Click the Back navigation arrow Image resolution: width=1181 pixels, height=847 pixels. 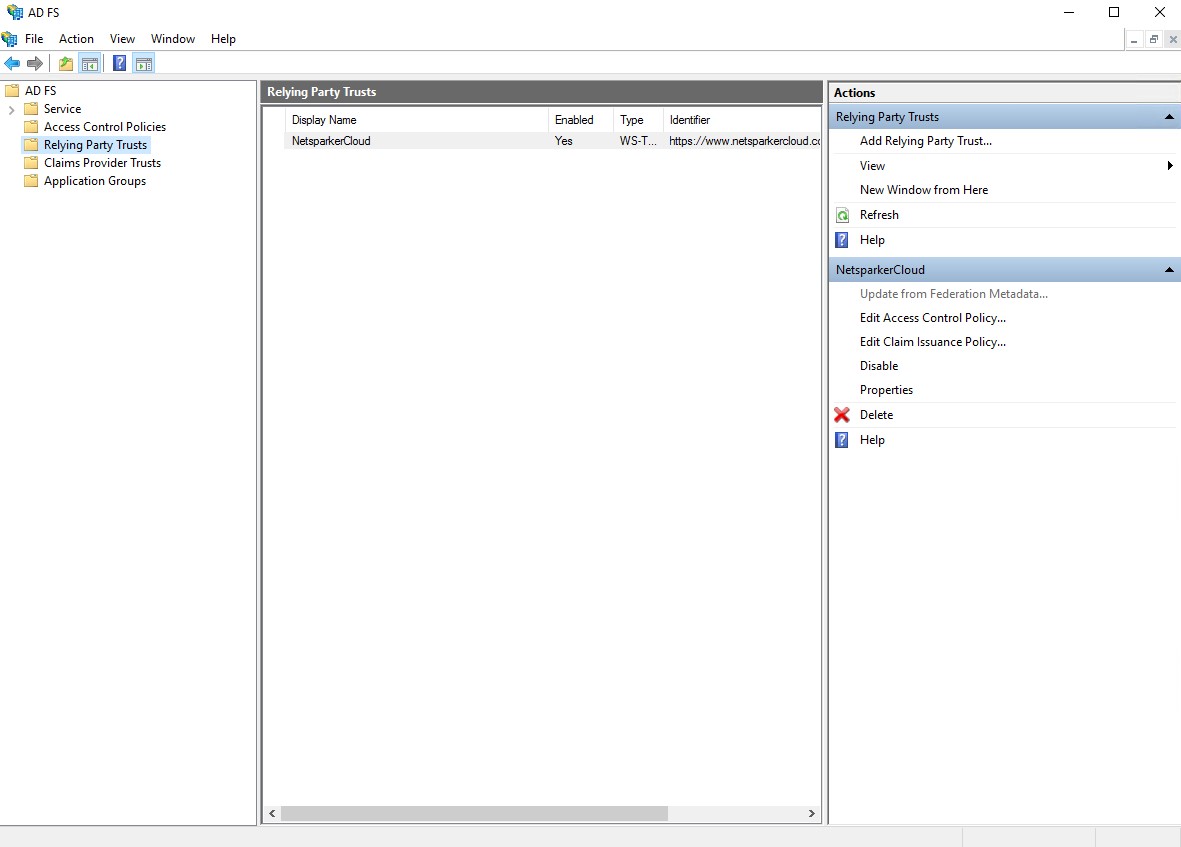pos(12,63)
